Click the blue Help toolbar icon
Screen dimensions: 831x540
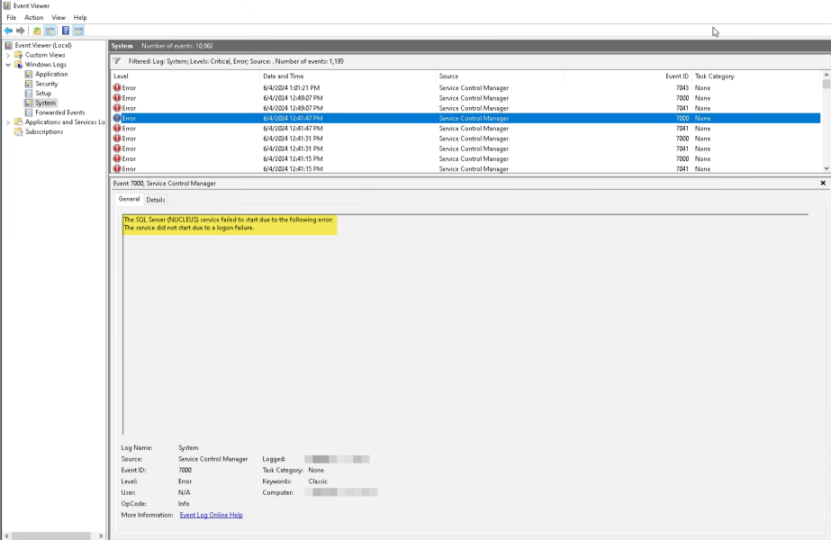[65, 31]
